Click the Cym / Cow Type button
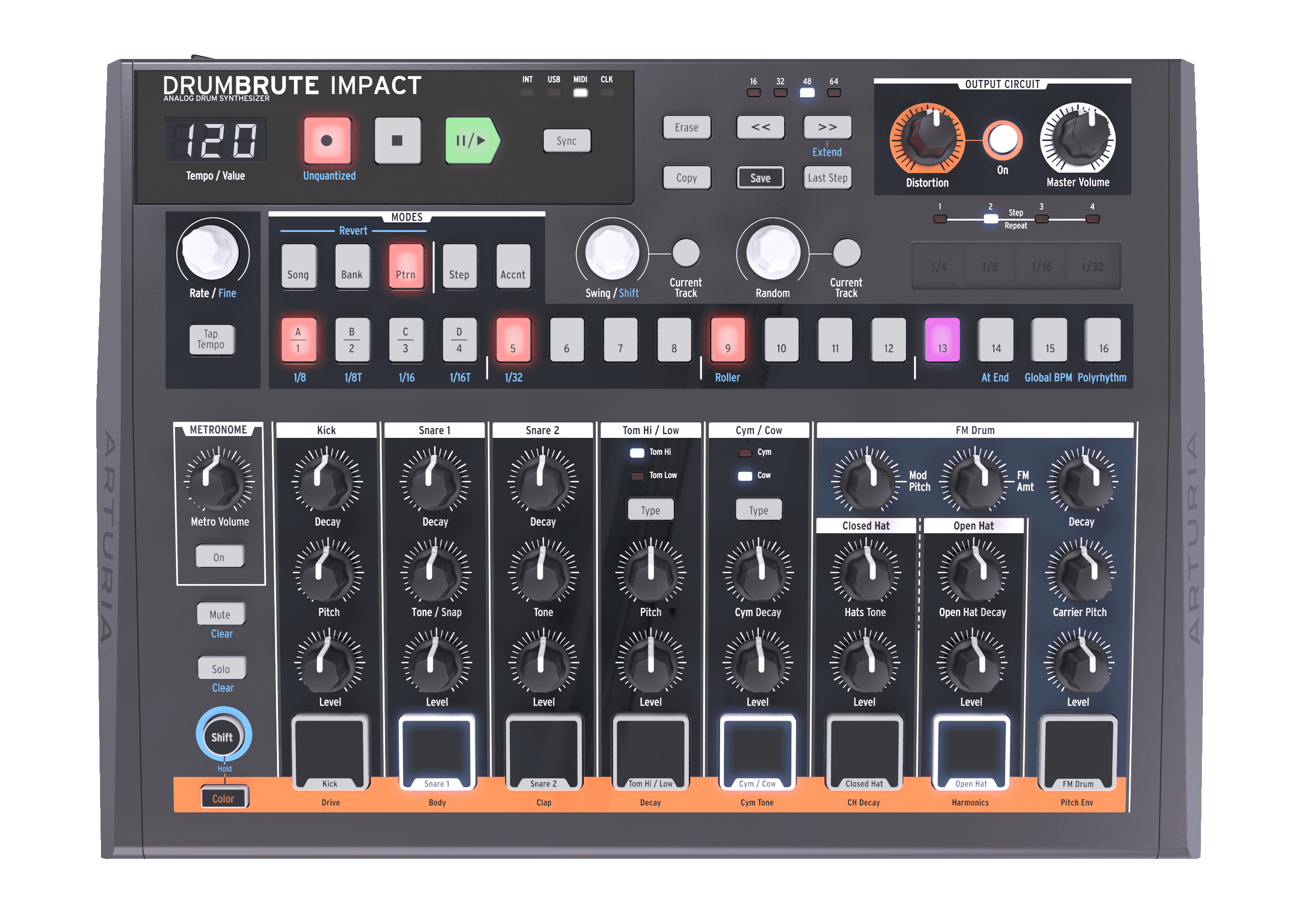The height and width of the screenshot is (924, 1301). click(759, 510)
